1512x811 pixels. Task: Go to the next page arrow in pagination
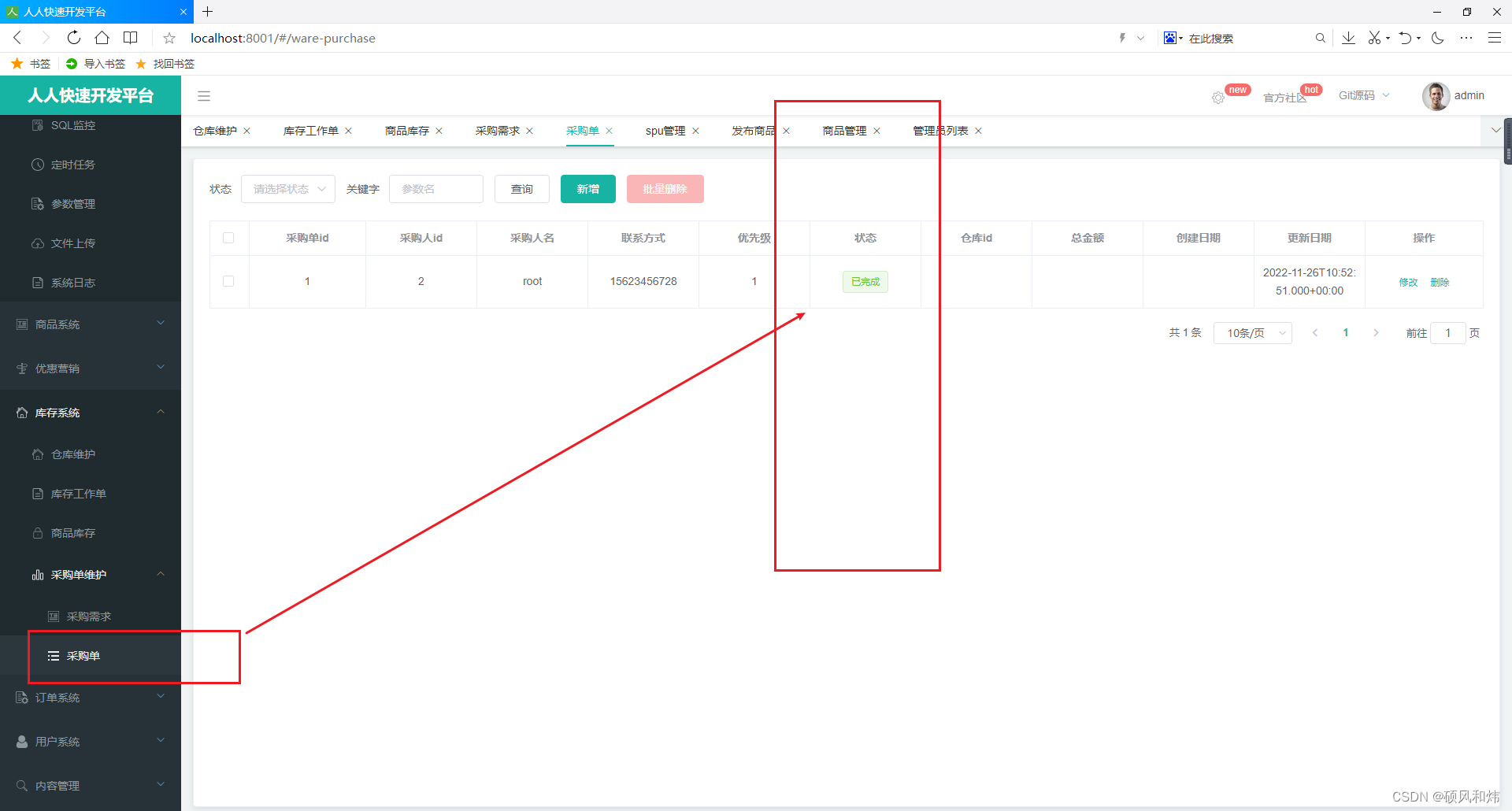(1376, 333)
